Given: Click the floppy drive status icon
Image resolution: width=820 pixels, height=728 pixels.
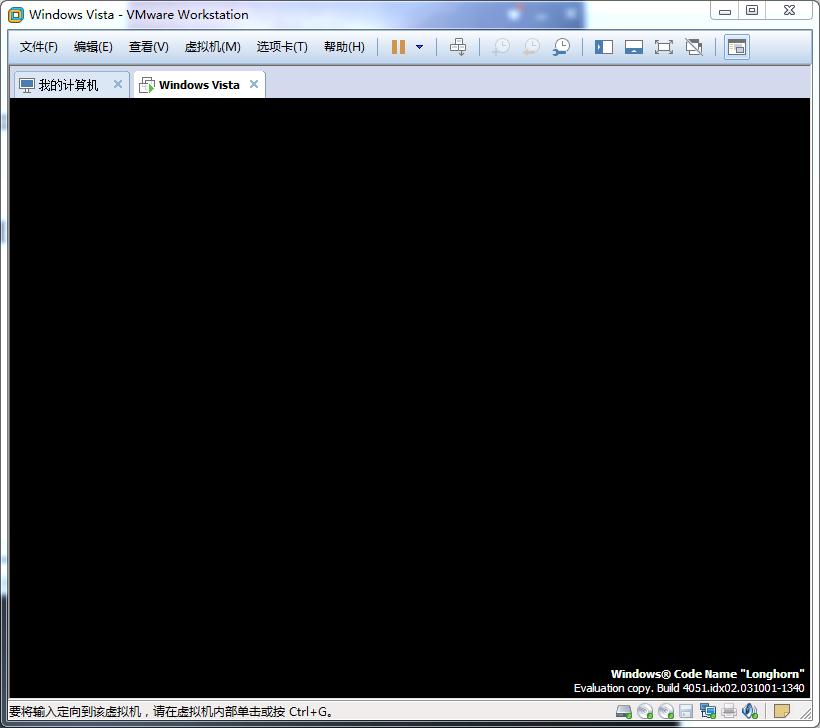Looking at the screenshot, I should (x=686, y=711).
